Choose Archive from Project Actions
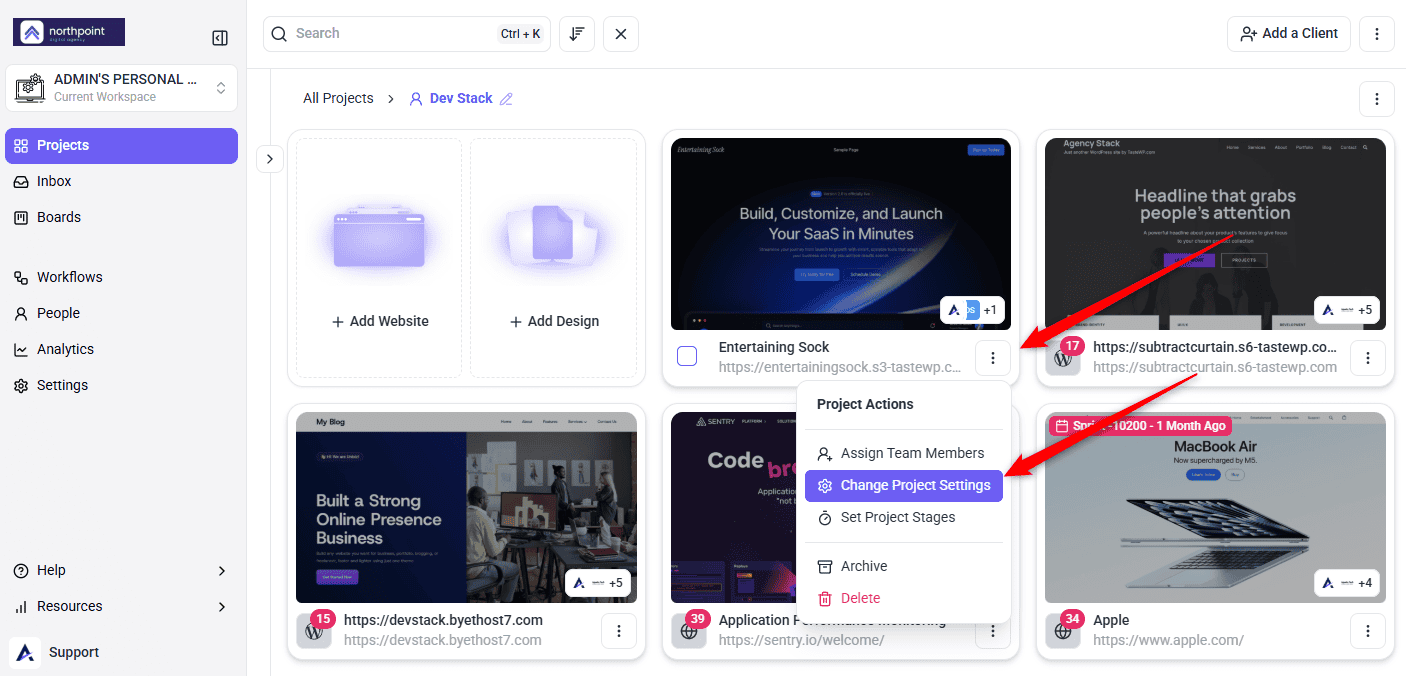1406x676 pixels. (904, 566)
